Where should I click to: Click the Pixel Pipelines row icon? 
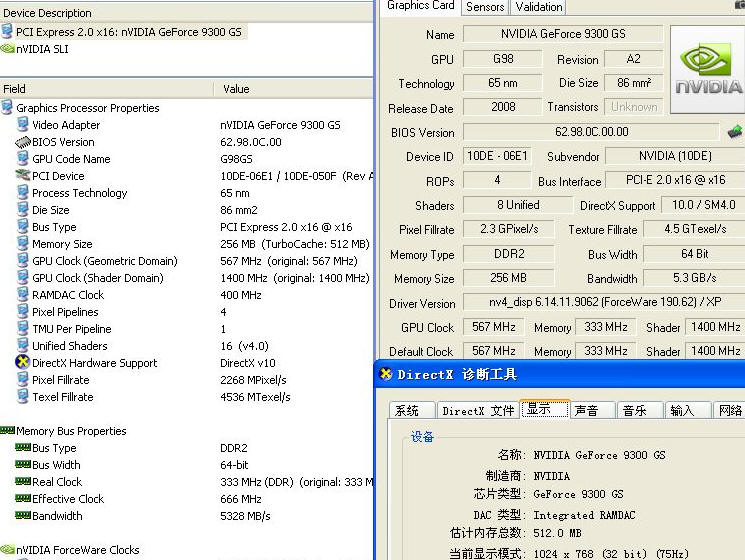pos(22,312)
